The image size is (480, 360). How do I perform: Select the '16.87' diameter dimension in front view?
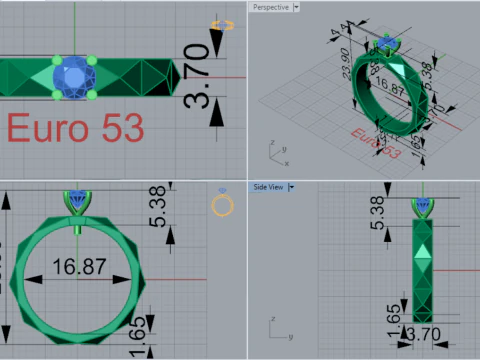pyautogui.click(x=79, y=267)
